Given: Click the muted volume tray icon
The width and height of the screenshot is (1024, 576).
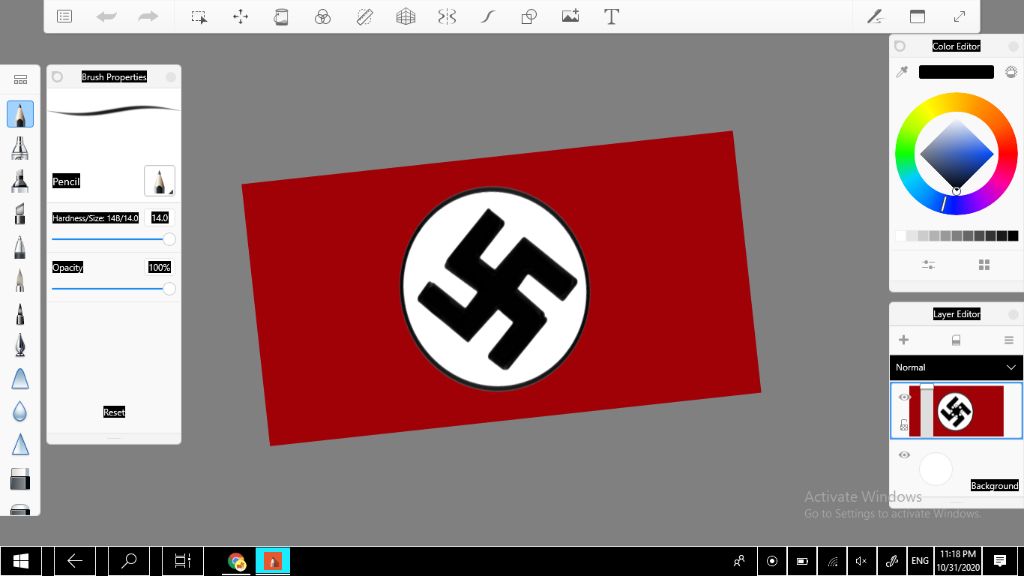Looking at the screenshot, I should 861,561.
